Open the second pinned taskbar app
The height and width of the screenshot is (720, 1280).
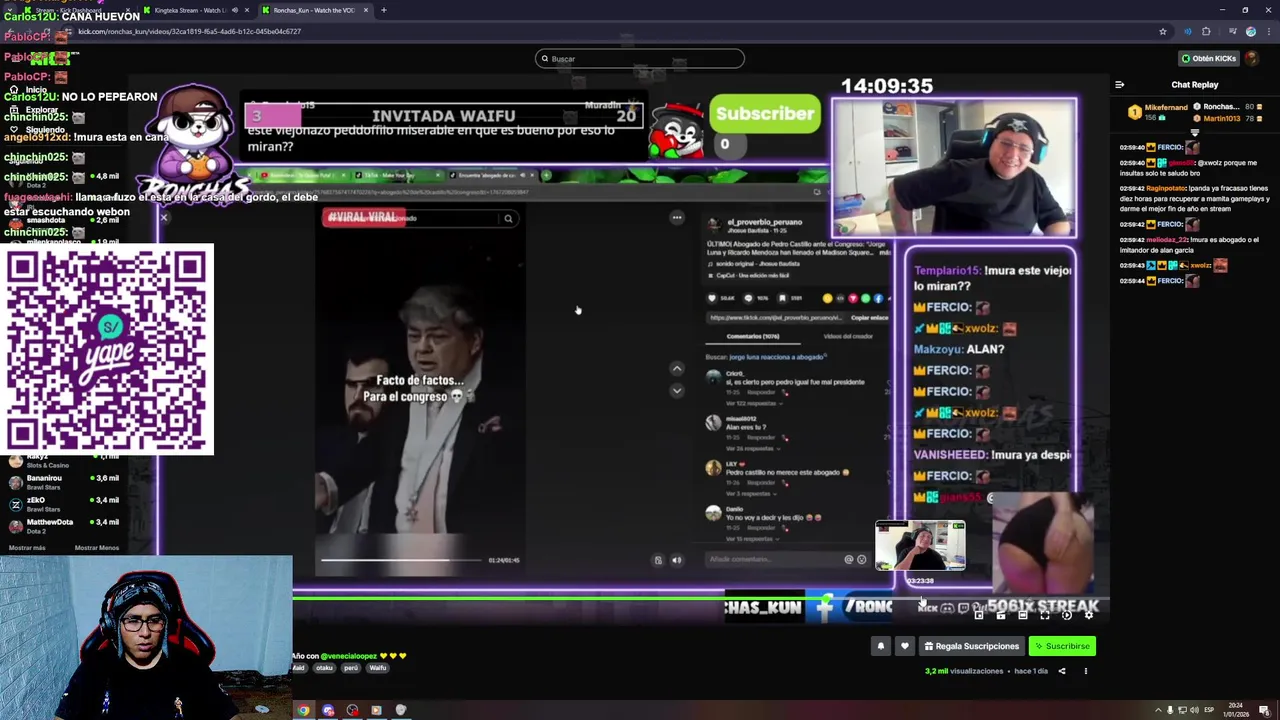pos(328,710)
